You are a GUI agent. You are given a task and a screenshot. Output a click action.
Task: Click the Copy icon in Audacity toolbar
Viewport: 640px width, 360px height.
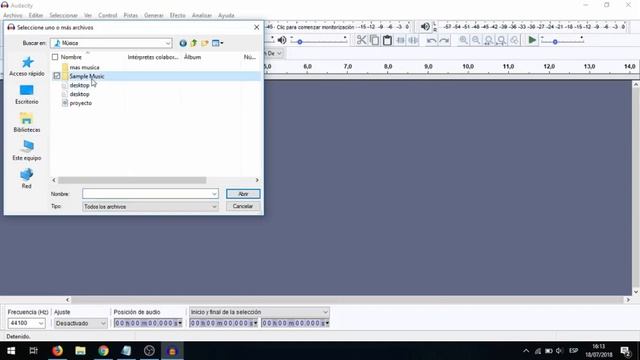tap(374, 40)
